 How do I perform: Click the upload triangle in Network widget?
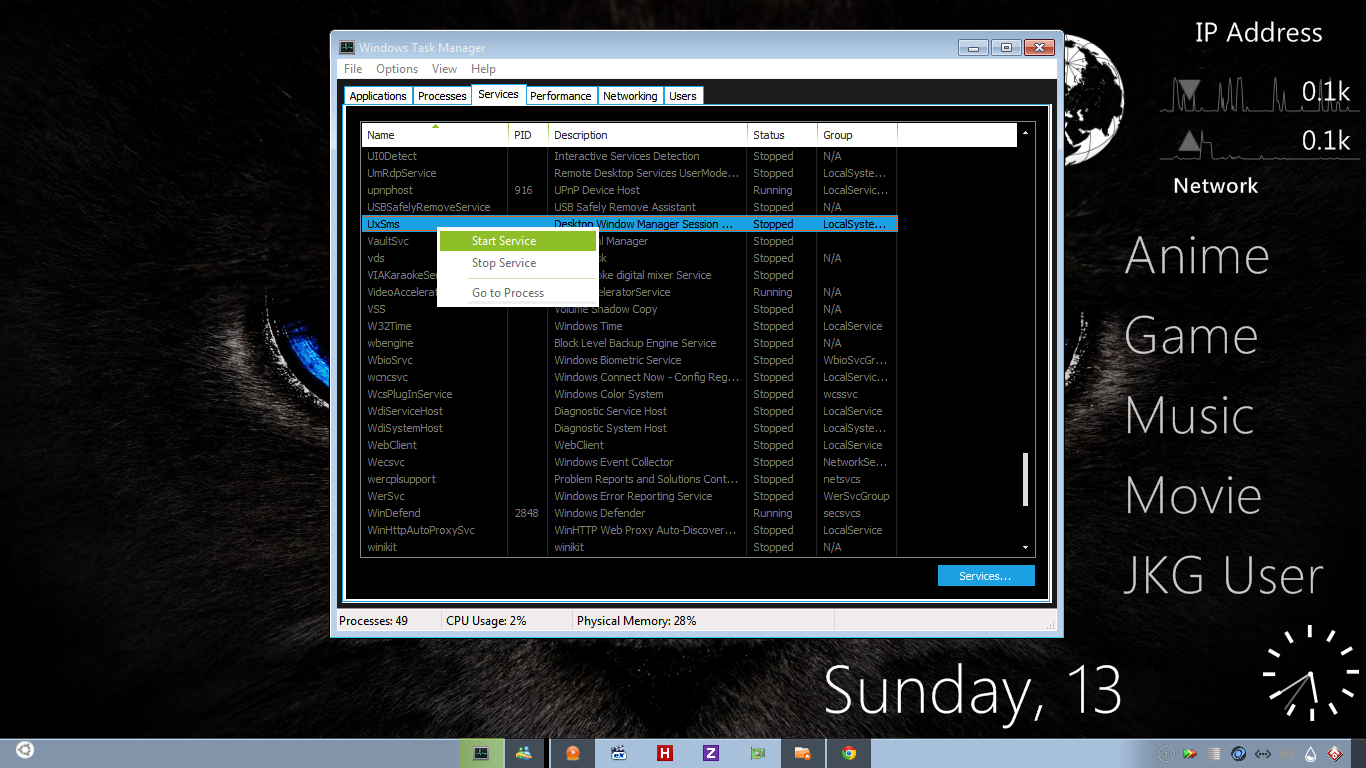point(1188,141)
